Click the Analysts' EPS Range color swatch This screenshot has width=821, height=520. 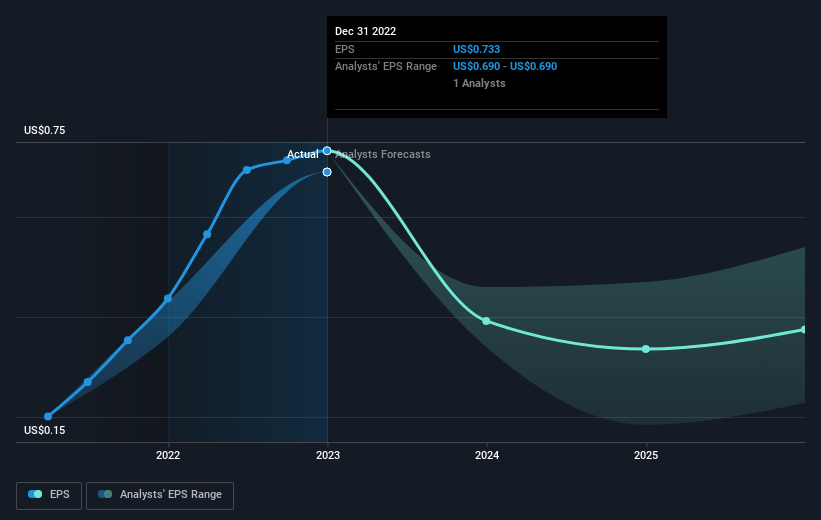105,494
